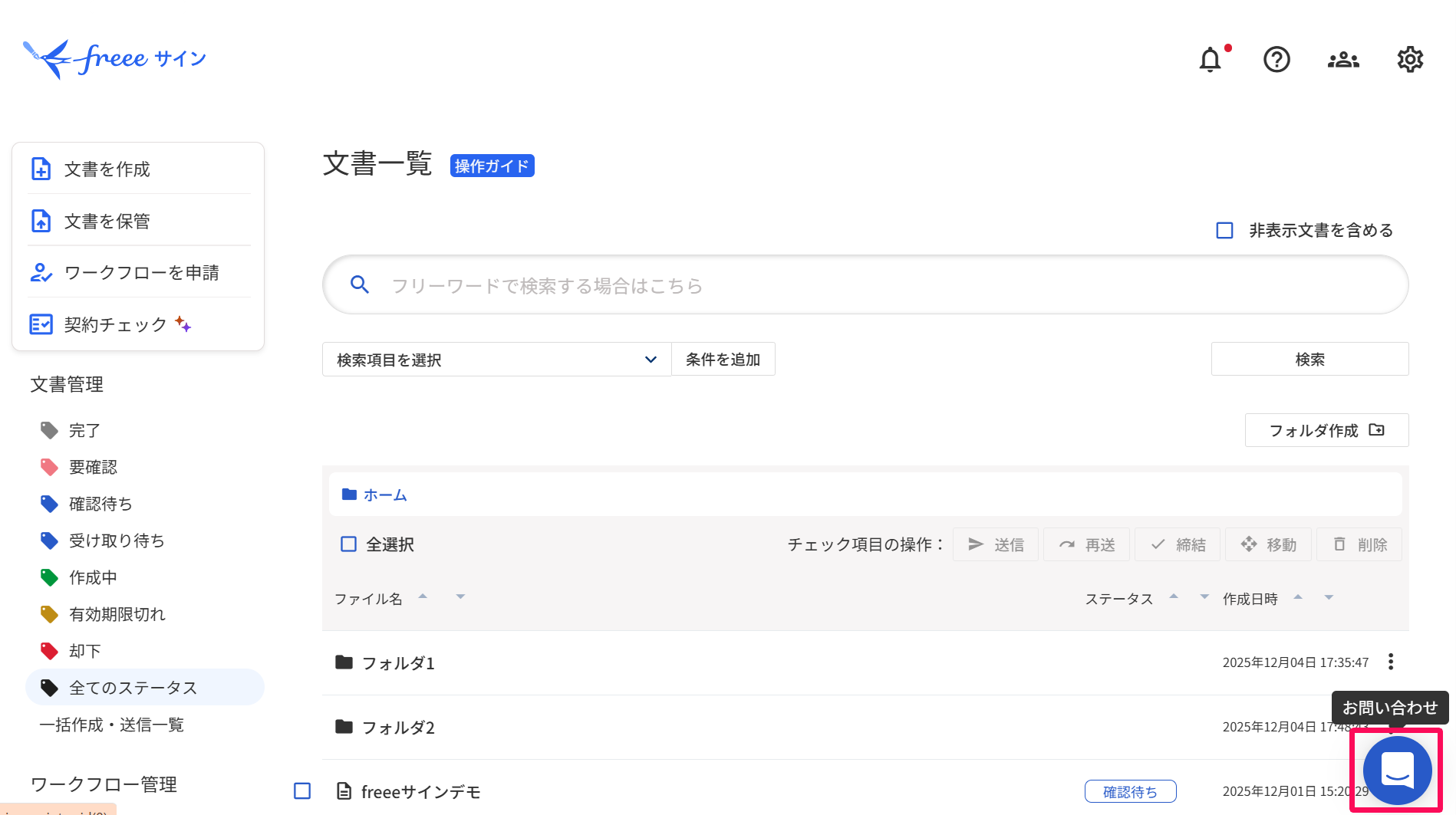Click the 条件を追加 button
Image resolution: width=1456 pixels, height=815 pixels.
click(723, 359)
